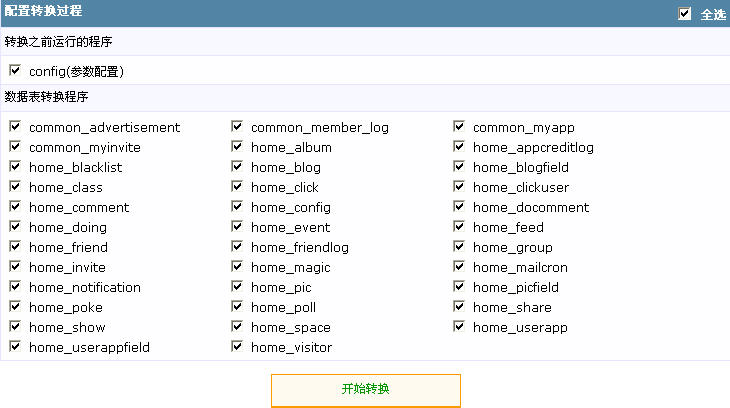Toggle the 全选 select-all checkbox
The image size is (730, 408).
click(685, 14)
